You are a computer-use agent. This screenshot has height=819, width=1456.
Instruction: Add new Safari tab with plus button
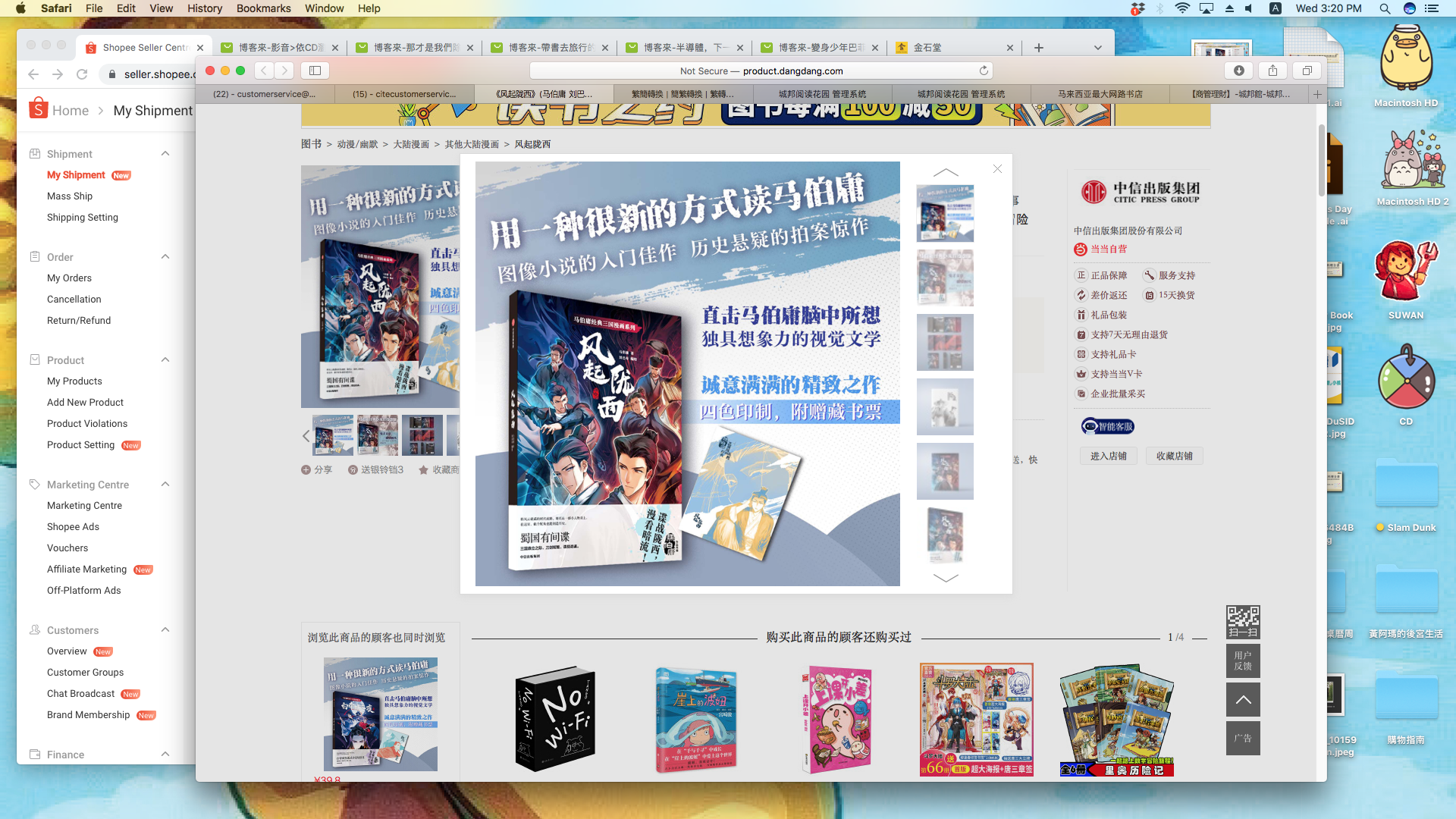pyautogui.click(x=1317, y=94)
